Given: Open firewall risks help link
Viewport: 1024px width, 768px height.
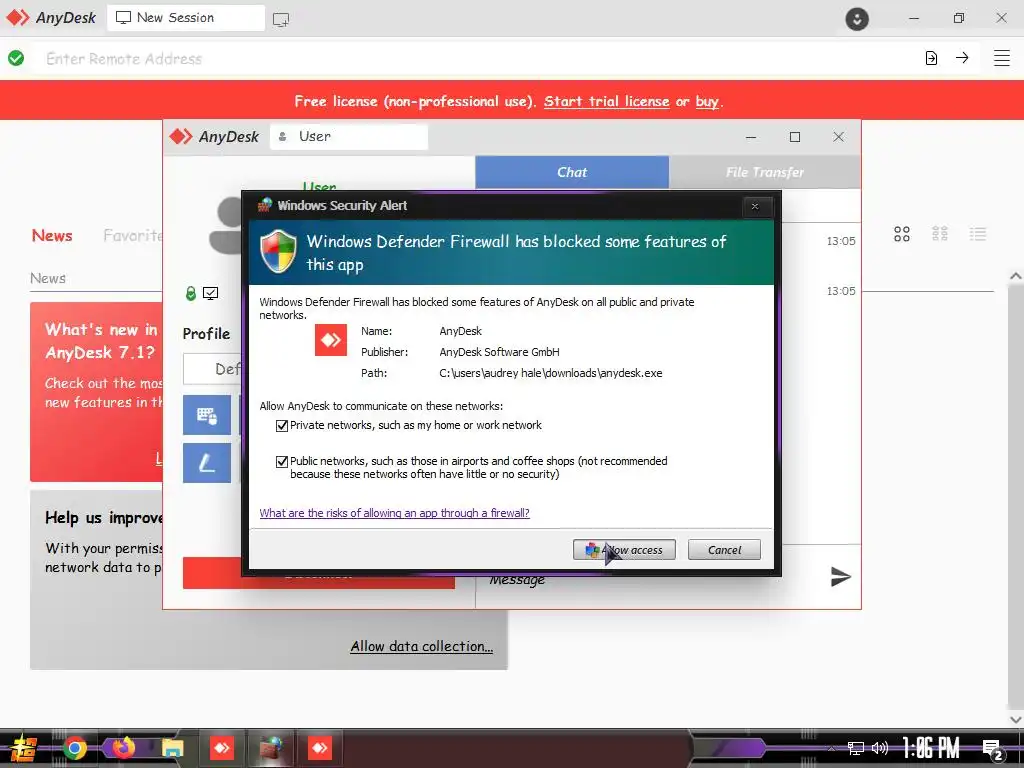Looking at the screenshot, I should tap(394, 513).
